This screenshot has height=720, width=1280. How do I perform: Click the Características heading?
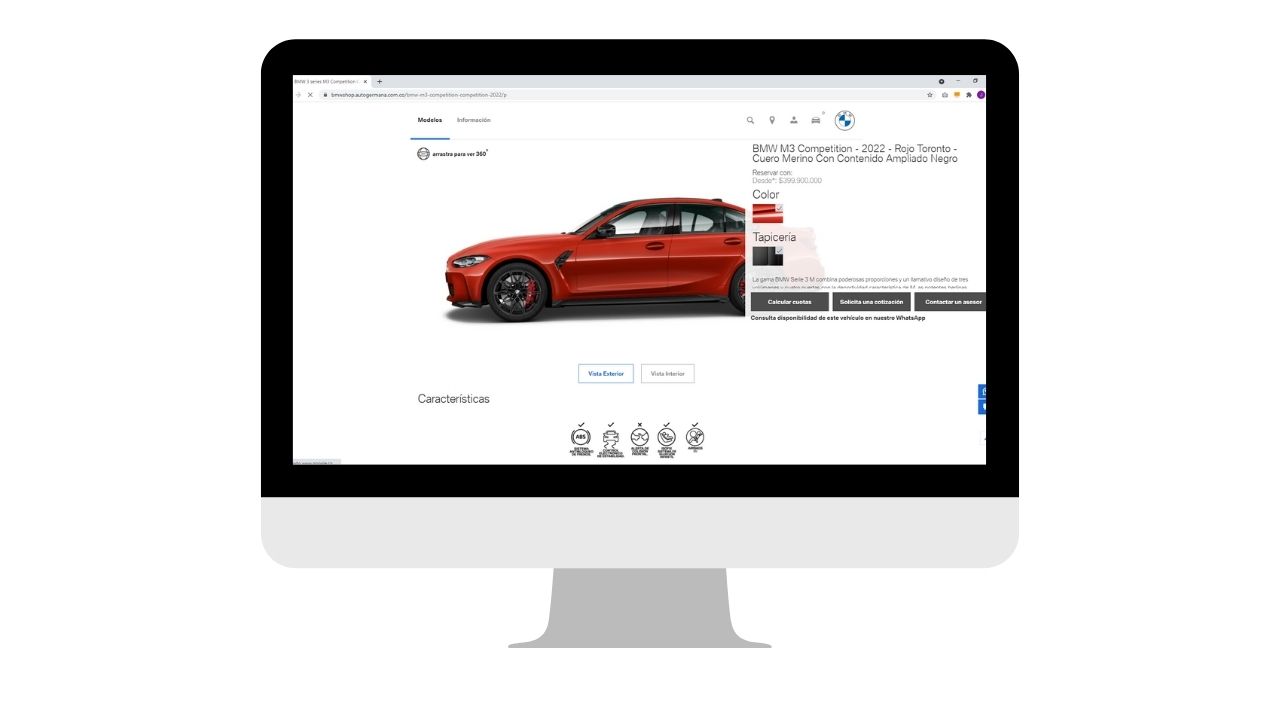coord(454,399)
